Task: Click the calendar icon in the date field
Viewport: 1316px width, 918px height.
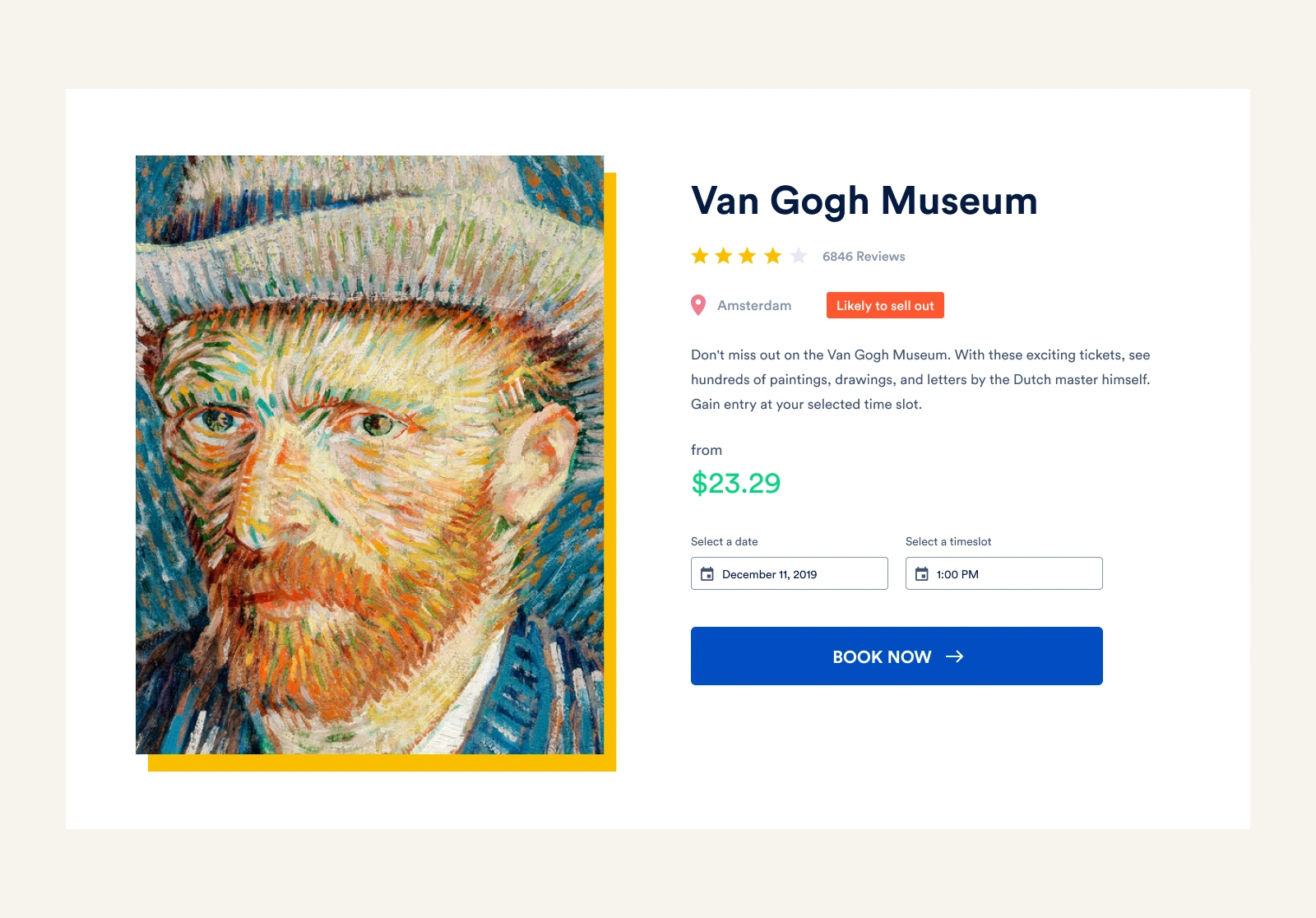Action: click(707, 574)
